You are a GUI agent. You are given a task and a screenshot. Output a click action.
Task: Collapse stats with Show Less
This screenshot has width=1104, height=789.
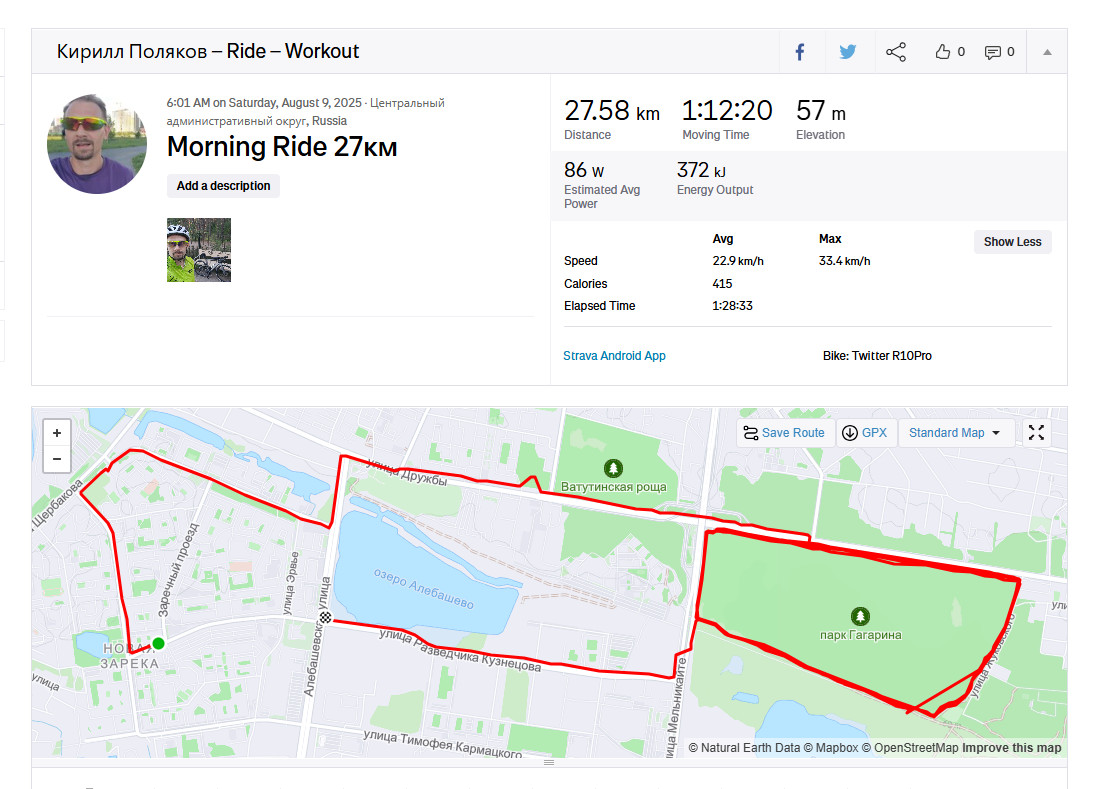click(x=1012, y=242)
